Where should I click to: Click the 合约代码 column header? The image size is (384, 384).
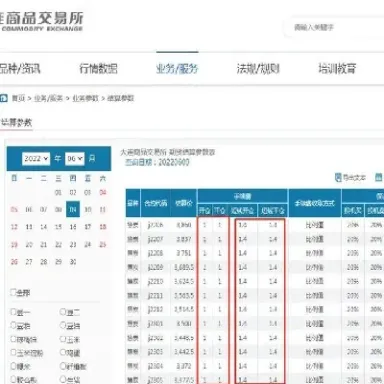[156, 203]
